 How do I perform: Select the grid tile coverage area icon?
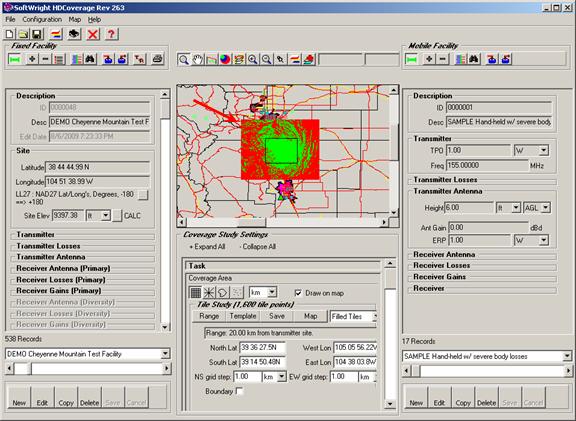point(196,292)
